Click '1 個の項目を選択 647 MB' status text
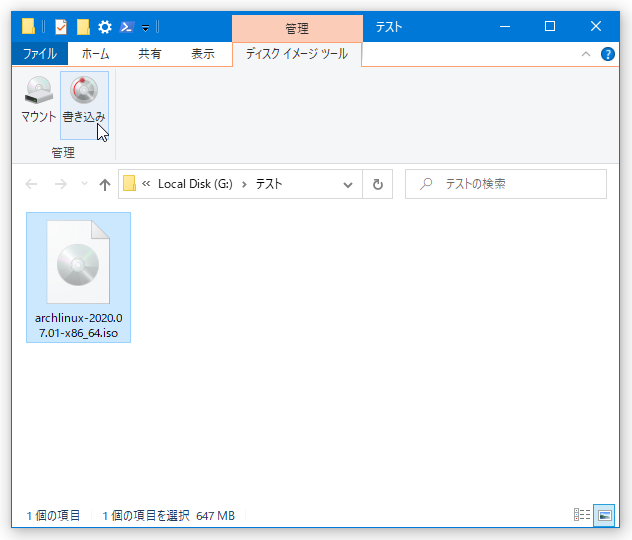Image resolution: width=632 pixels, height=540 pixels. [x=168, y=515]
